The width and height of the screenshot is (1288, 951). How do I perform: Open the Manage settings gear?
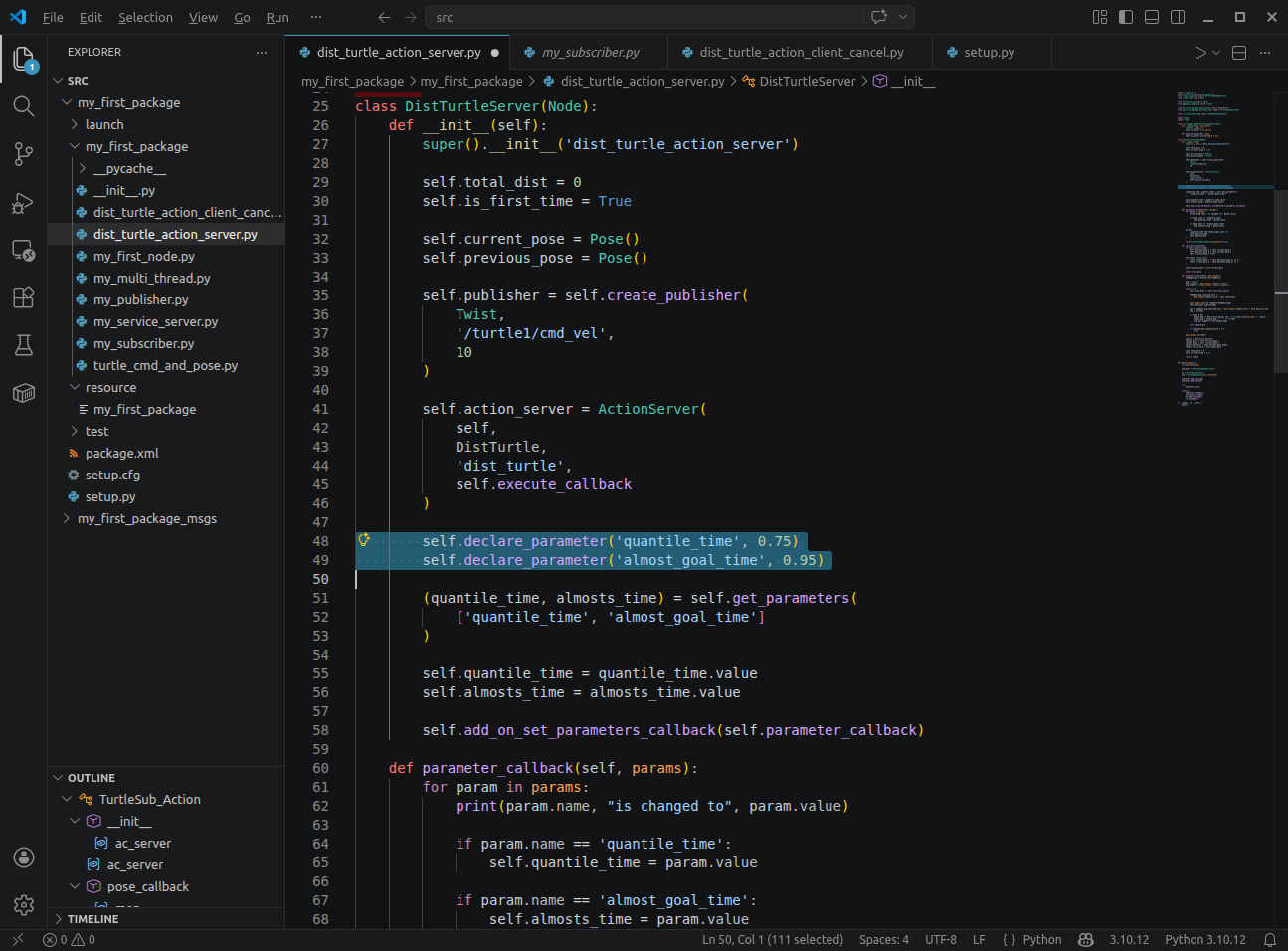24,905
